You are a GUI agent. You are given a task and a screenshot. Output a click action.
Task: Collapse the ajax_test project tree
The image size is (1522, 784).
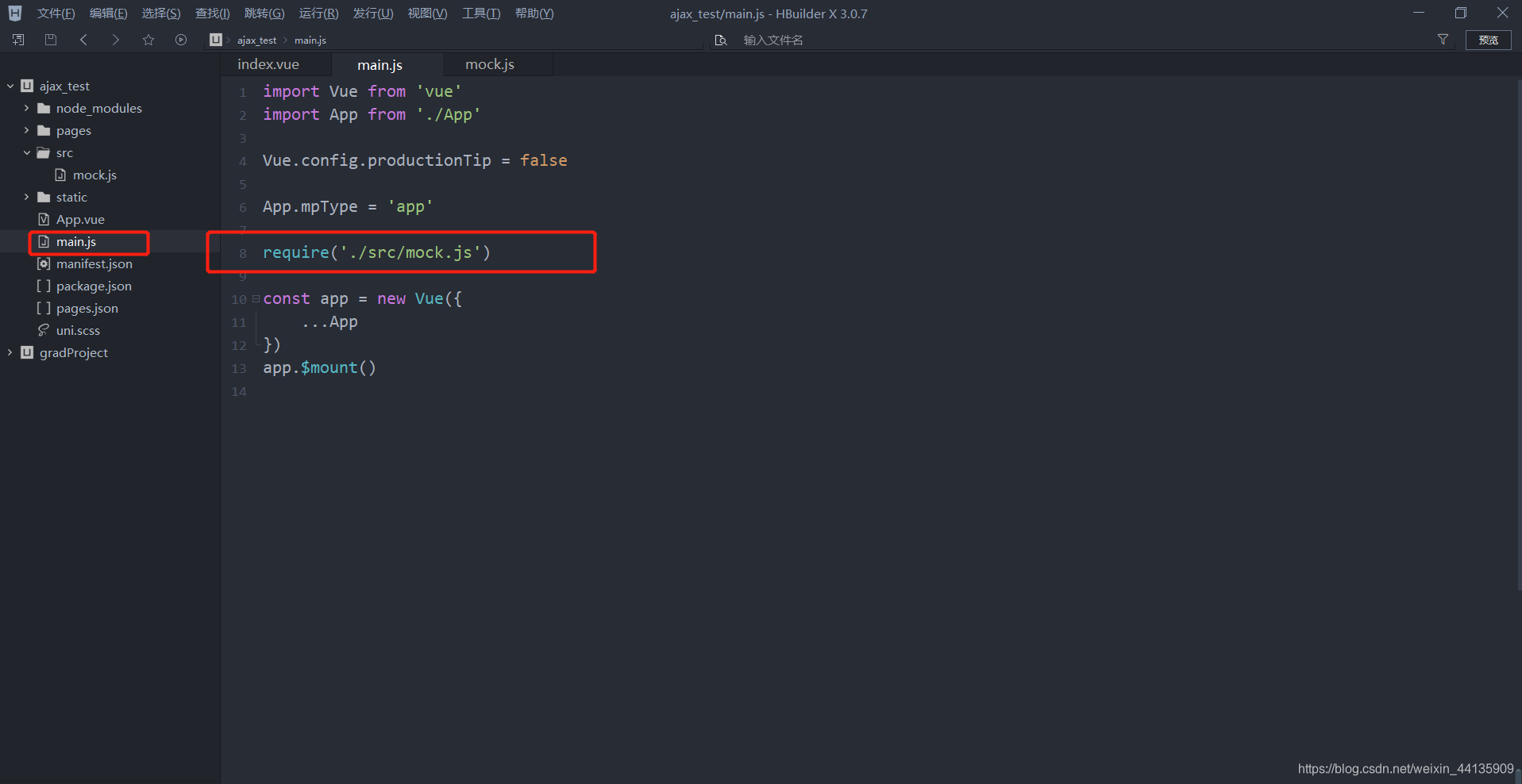click(x=10, y=86)
